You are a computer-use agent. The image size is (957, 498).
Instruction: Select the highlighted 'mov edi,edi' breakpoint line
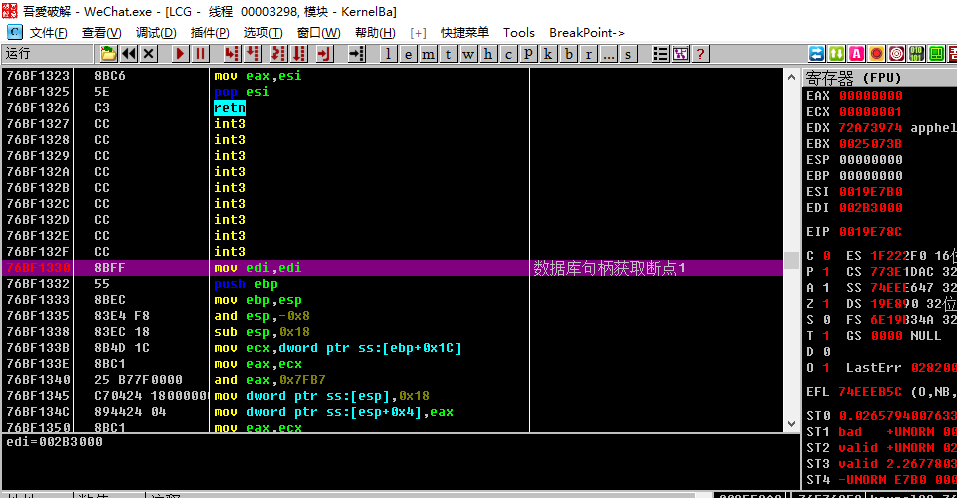[x=392, y=267]
